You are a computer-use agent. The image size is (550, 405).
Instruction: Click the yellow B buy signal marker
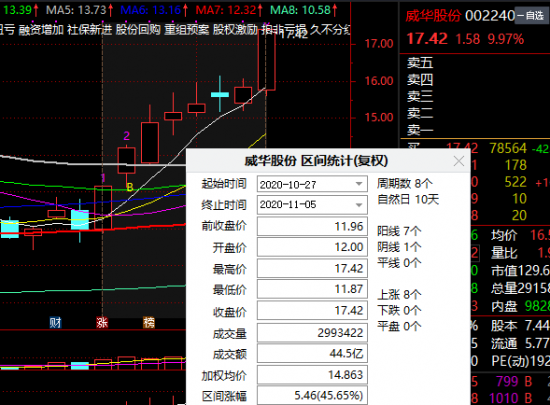(x=130, y=187)
